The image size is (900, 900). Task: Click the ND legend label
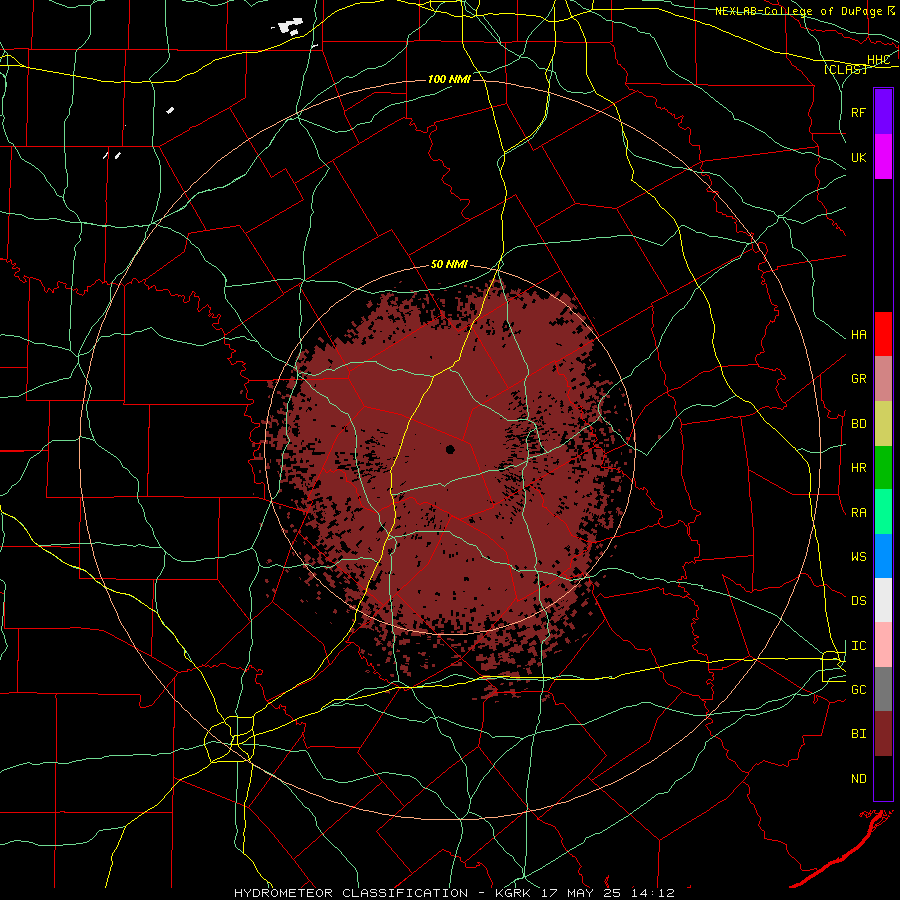coord(858,779)
